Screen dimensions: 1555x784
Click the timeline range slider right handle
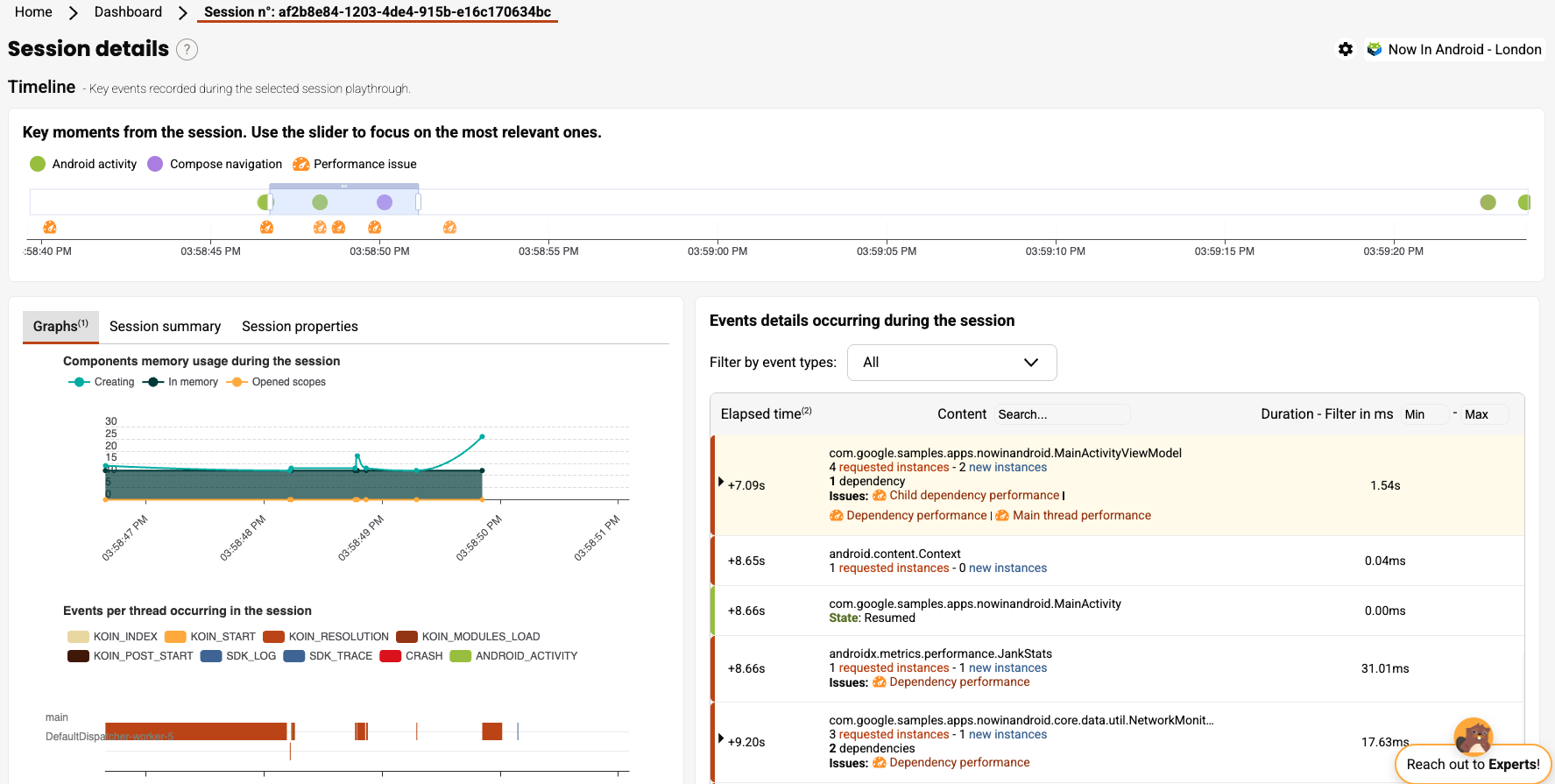[x=418, y=202]
